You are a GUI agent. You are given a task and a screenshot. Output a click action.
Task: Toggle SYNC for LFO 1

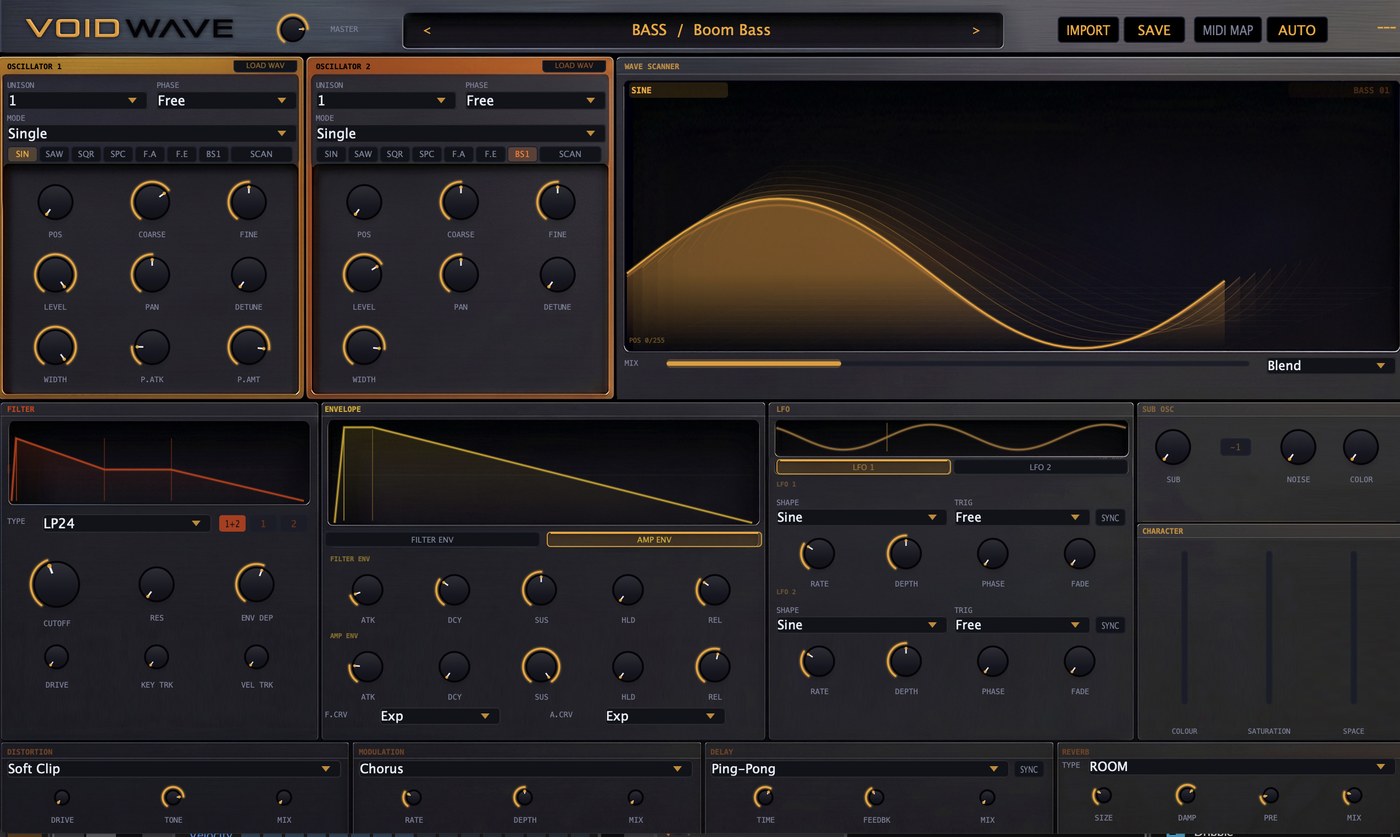(x=1110, y=518)
